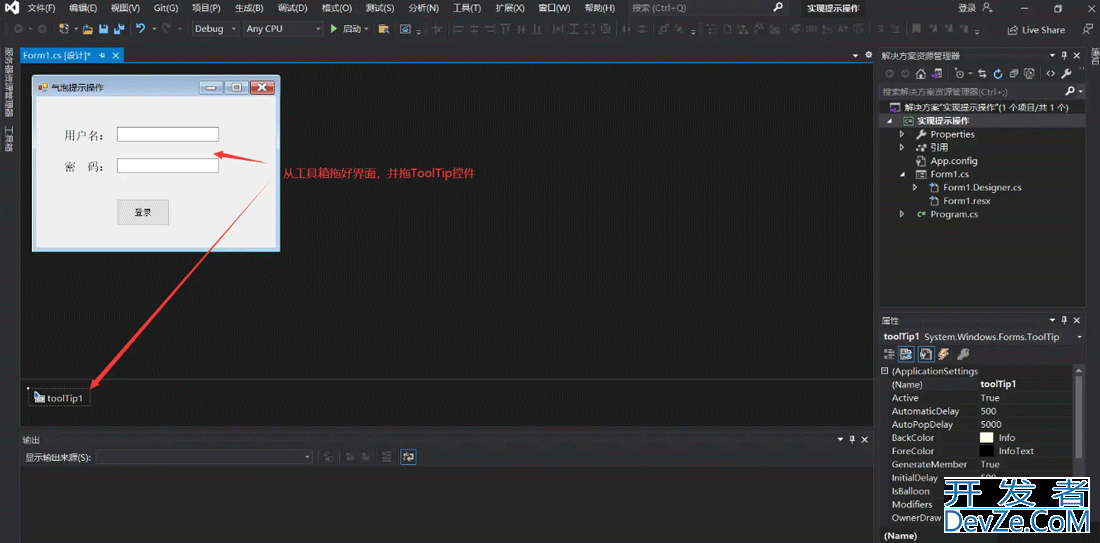Viewport: 1100px width, 543px height.
Task: Click the switch views icon in Solution Explorer
Action: point(936,74)
